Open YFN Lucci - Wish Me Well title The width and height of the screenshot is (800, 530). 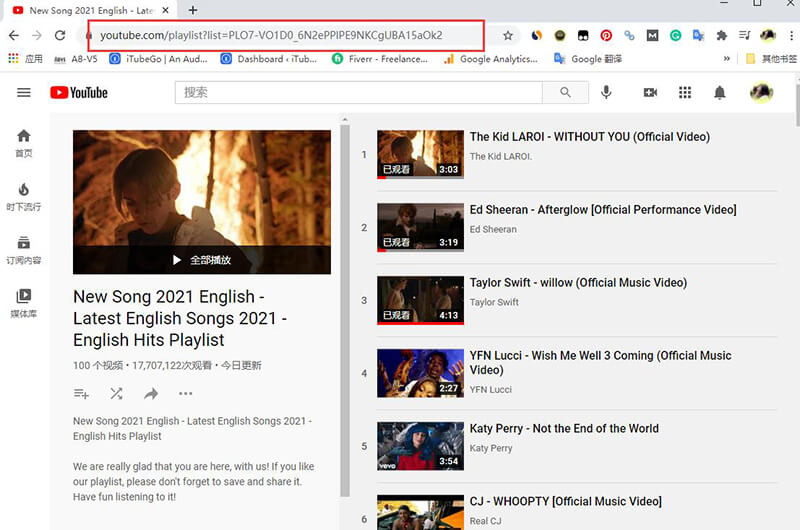coord(601,363)
